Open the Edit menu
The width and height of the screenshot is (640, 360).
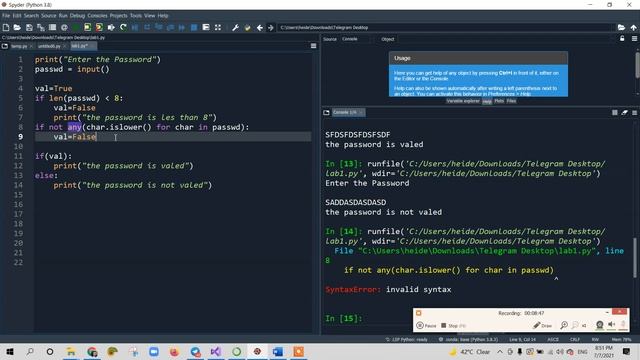click(17, 16)
